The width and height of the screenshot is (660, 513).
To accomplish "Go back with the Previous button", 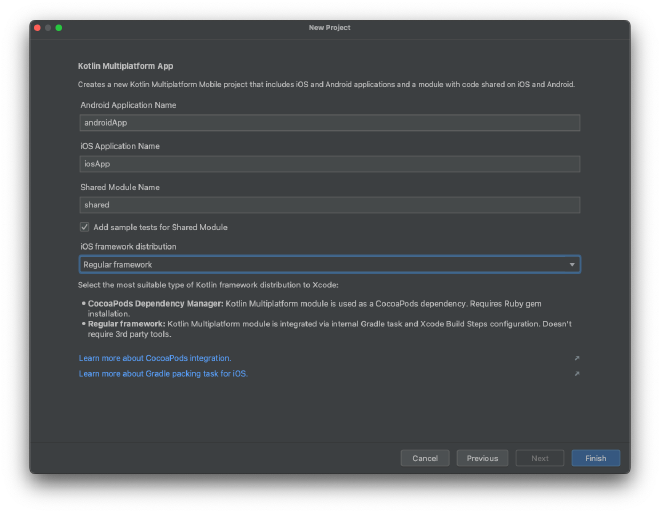I will (482, 458).
